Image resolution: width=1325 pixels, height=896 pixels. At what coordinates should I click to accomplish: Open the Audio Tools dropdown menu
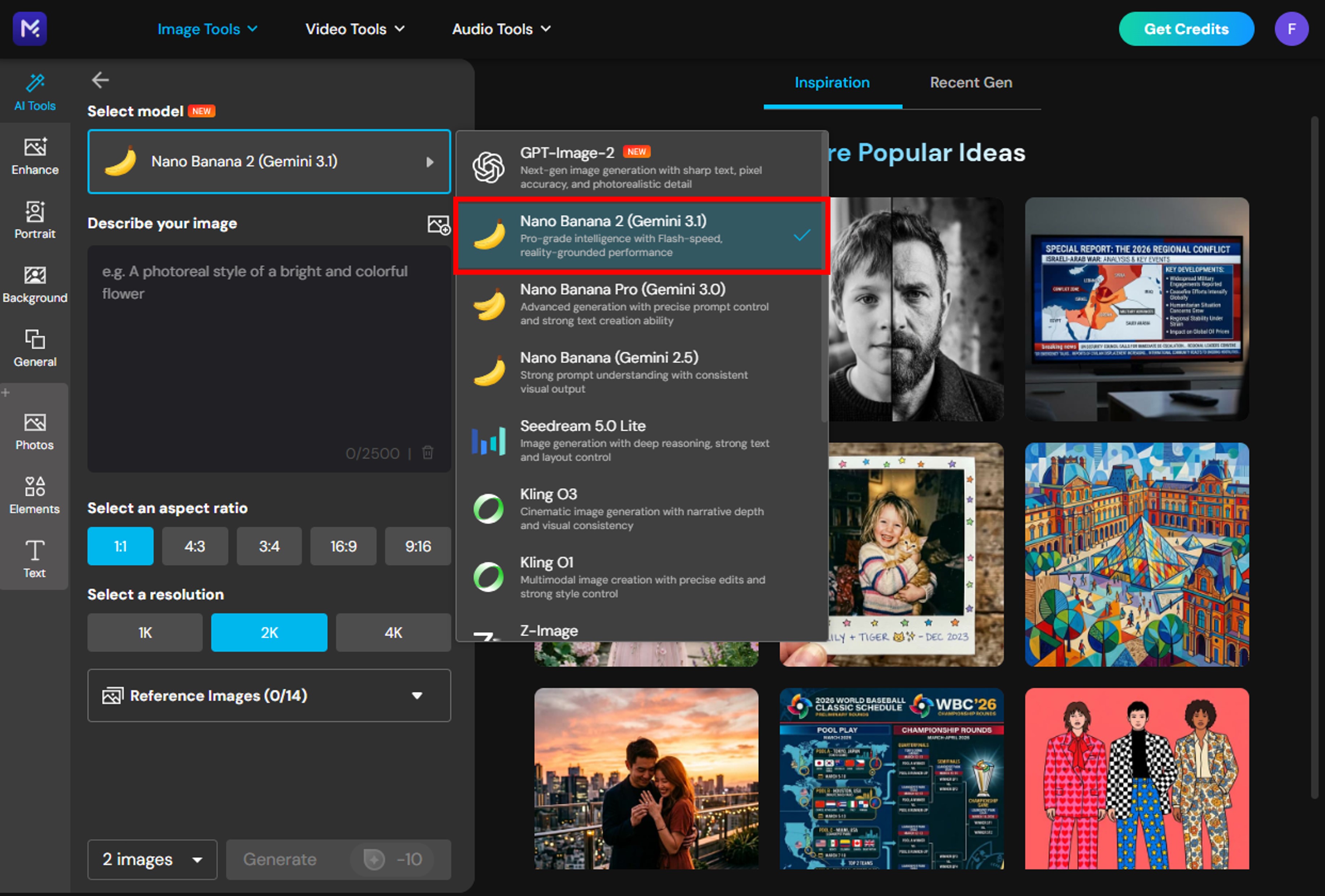(502, 29)
